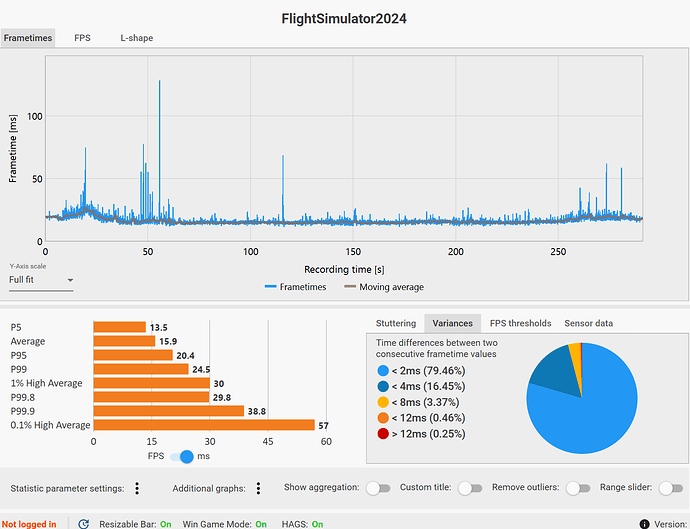Click the Resizable Bar: On status
Screen dimensions: 690x529
(x=135, y=524)
